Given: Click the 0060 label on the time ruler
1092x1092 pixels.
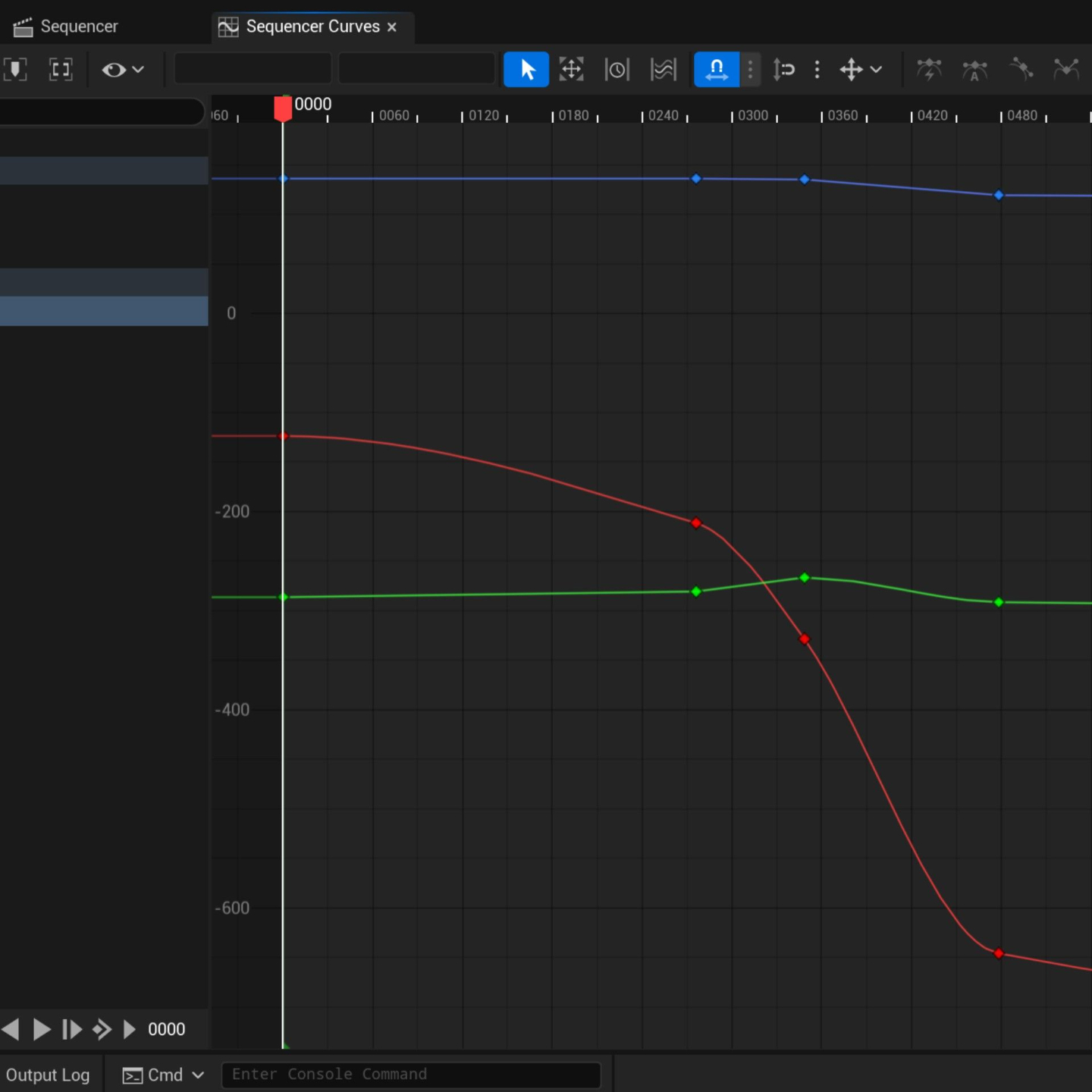Looking at the screenshot, I should click(x=394, y=115).
